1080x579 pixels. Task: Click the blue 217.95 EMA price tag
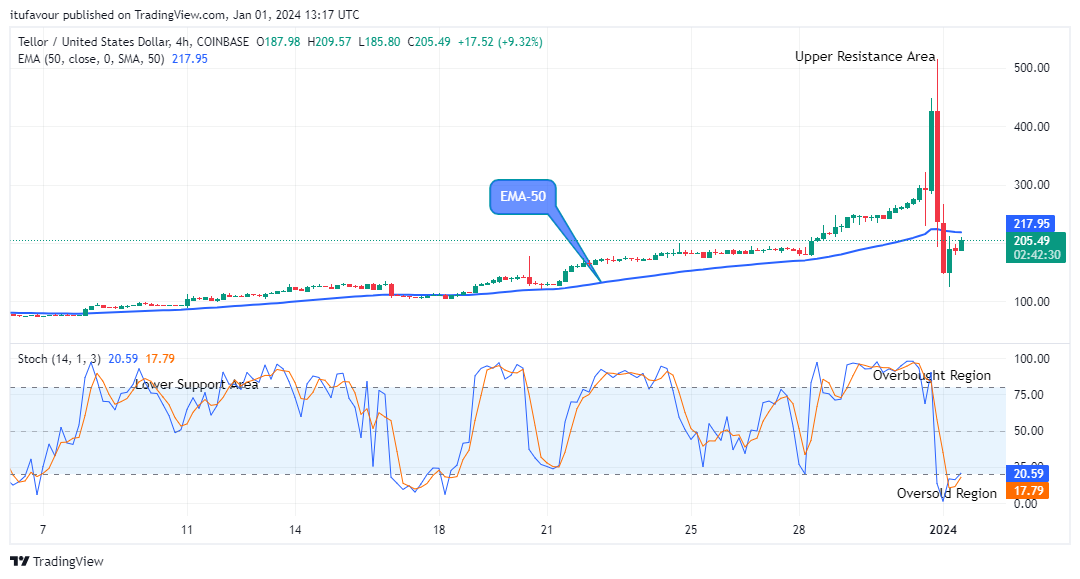click(1028, 224)
